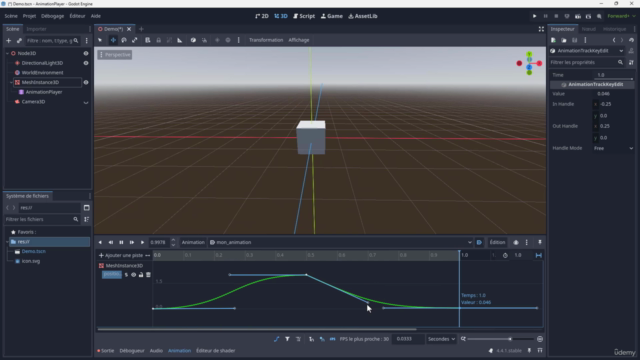Open the AnimationPlayer node in scene tree
640x360 pixels.
tap(44, 92)
